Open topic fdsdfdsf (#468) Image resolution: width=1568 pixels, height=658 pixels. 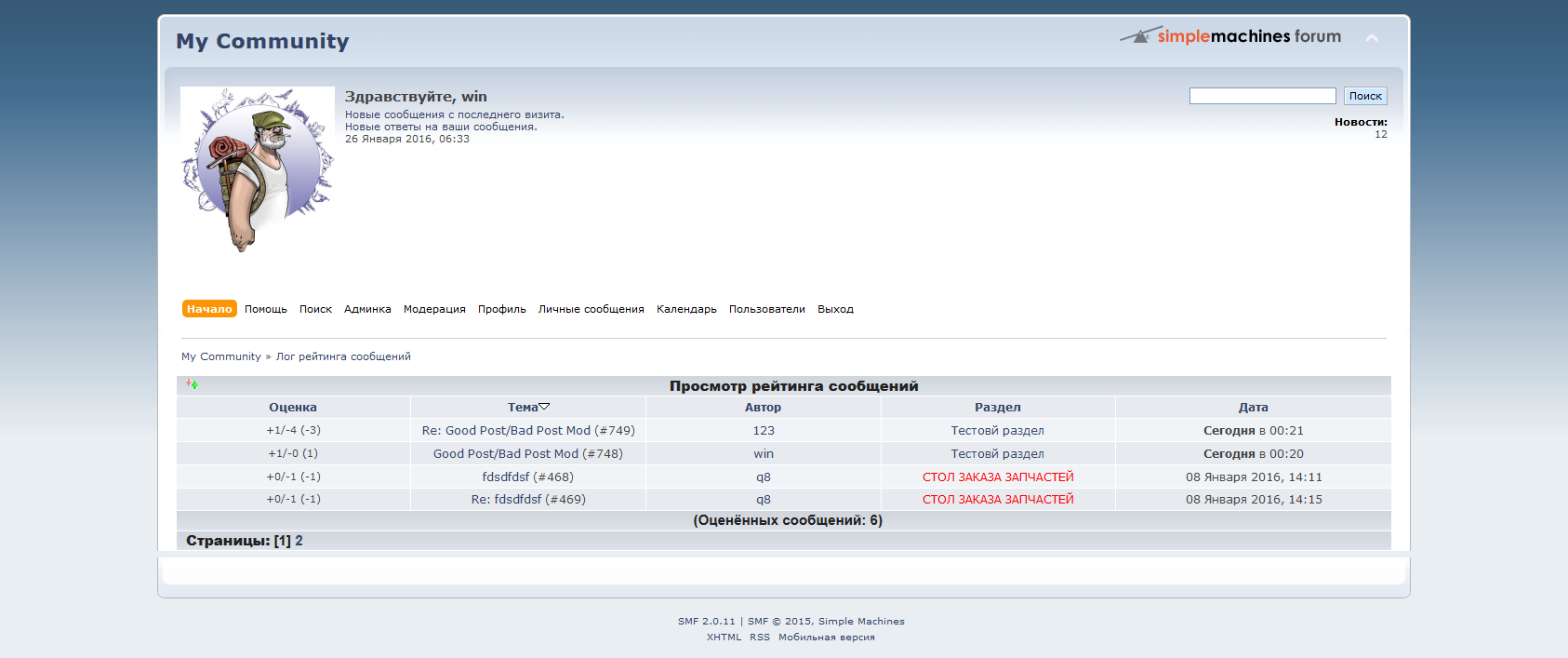click(x=528, y=477)
